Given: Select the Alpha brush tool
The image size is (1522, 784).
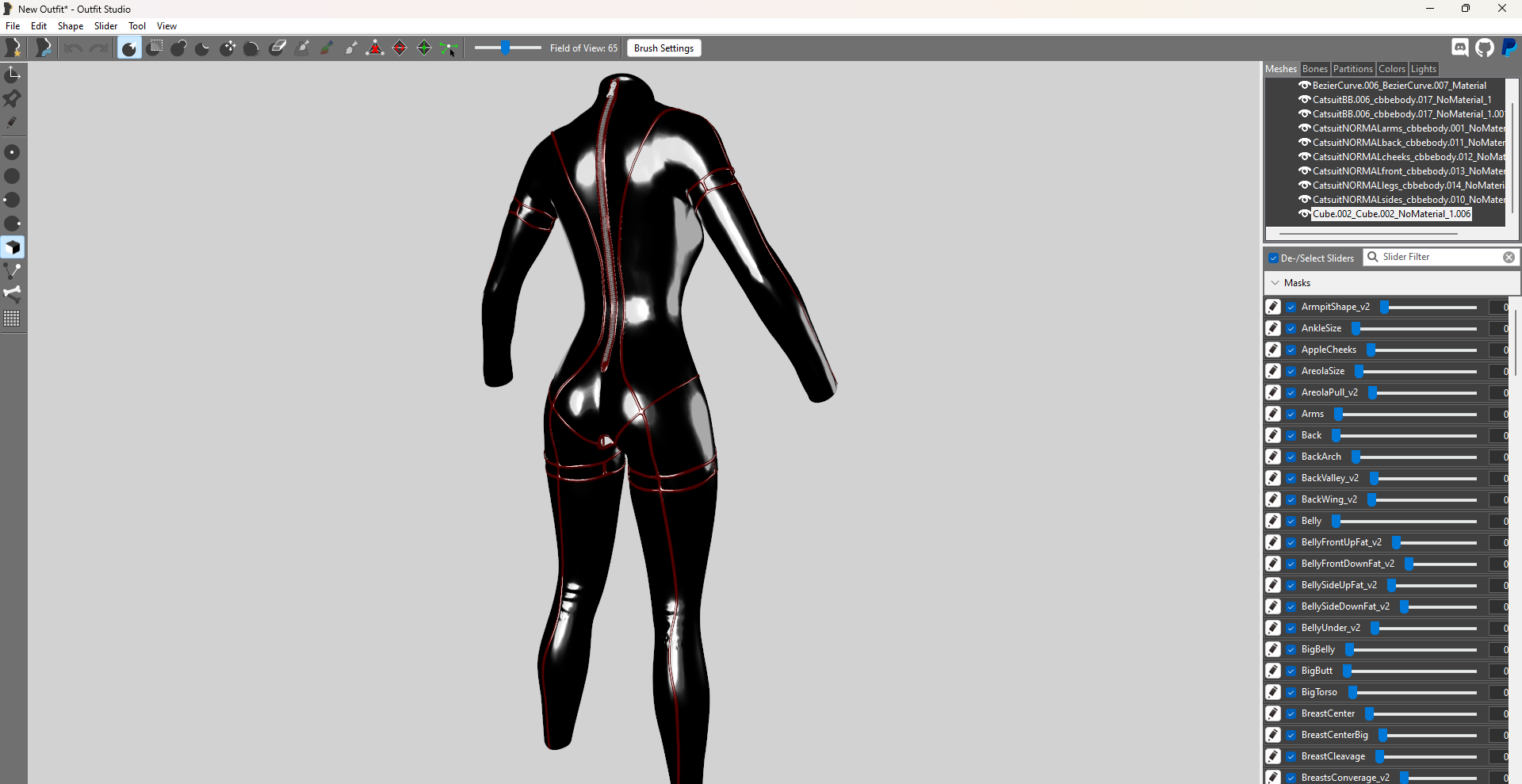Looking at the screenshot, I should pos(350,48).
